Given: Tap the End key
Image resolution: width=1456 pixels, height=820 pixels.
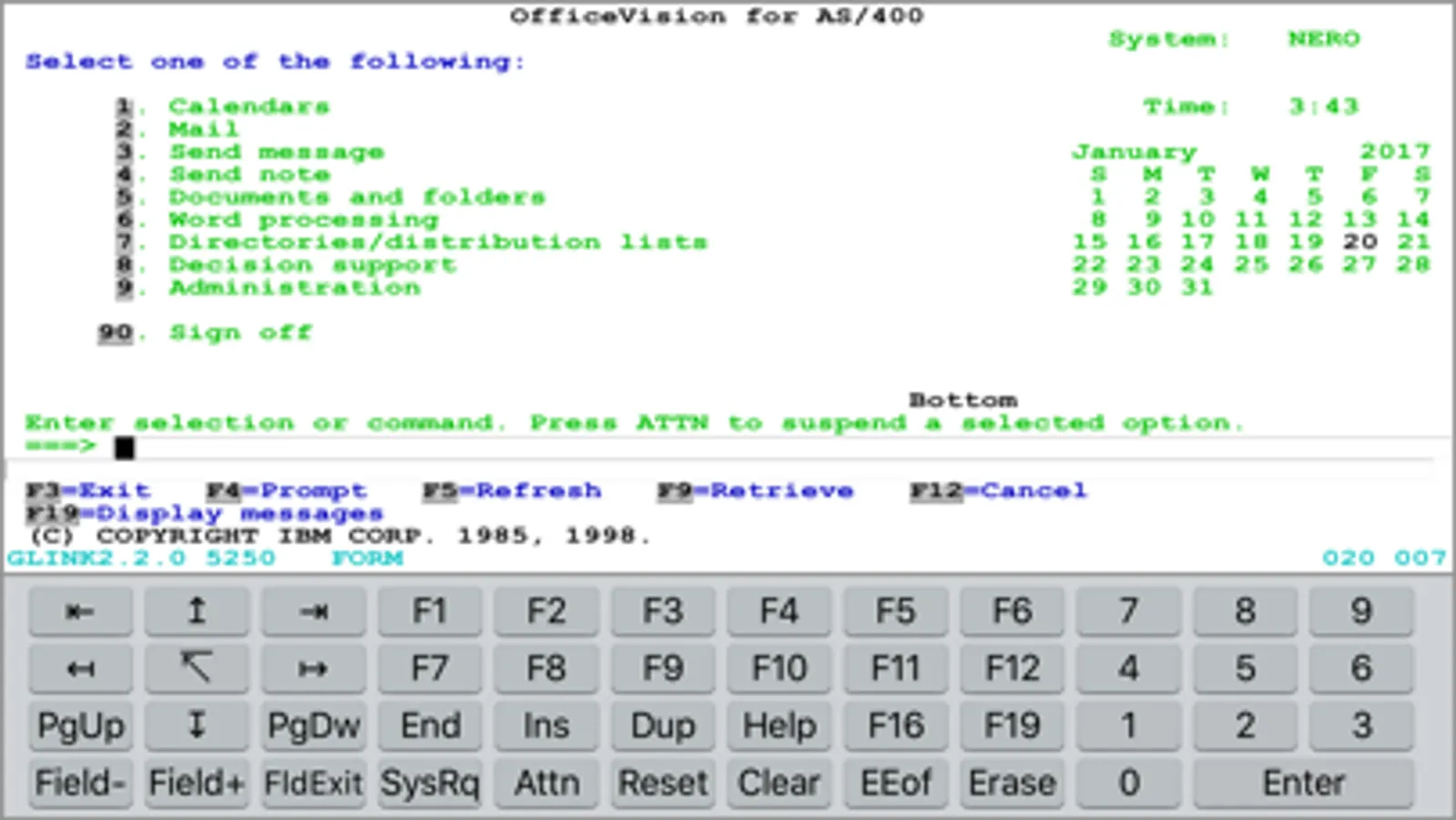Looking at the screenshot, I should (x=430, y=726).
